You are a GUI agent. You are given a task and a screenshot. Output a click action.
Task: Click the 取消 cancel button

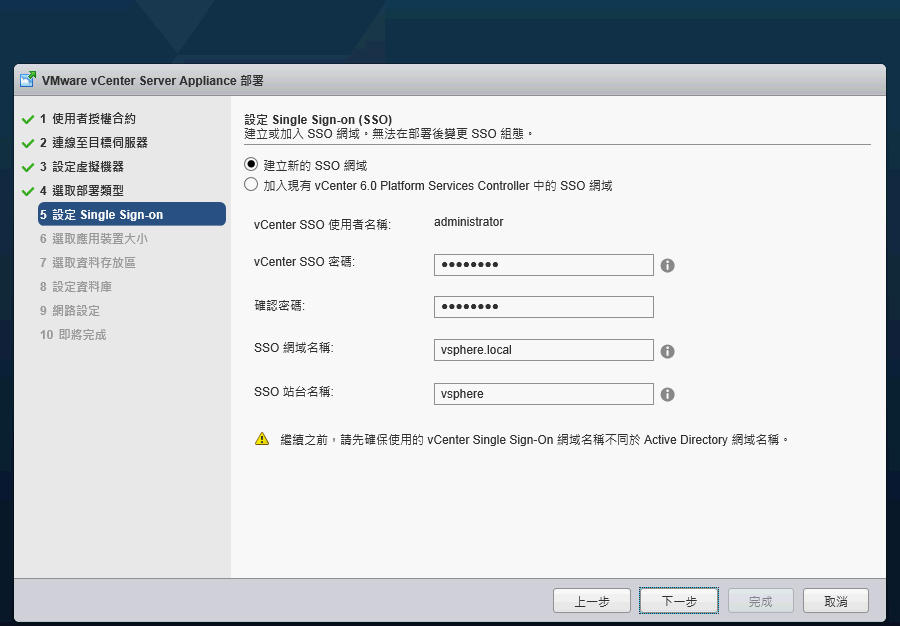tap(836, 601)
